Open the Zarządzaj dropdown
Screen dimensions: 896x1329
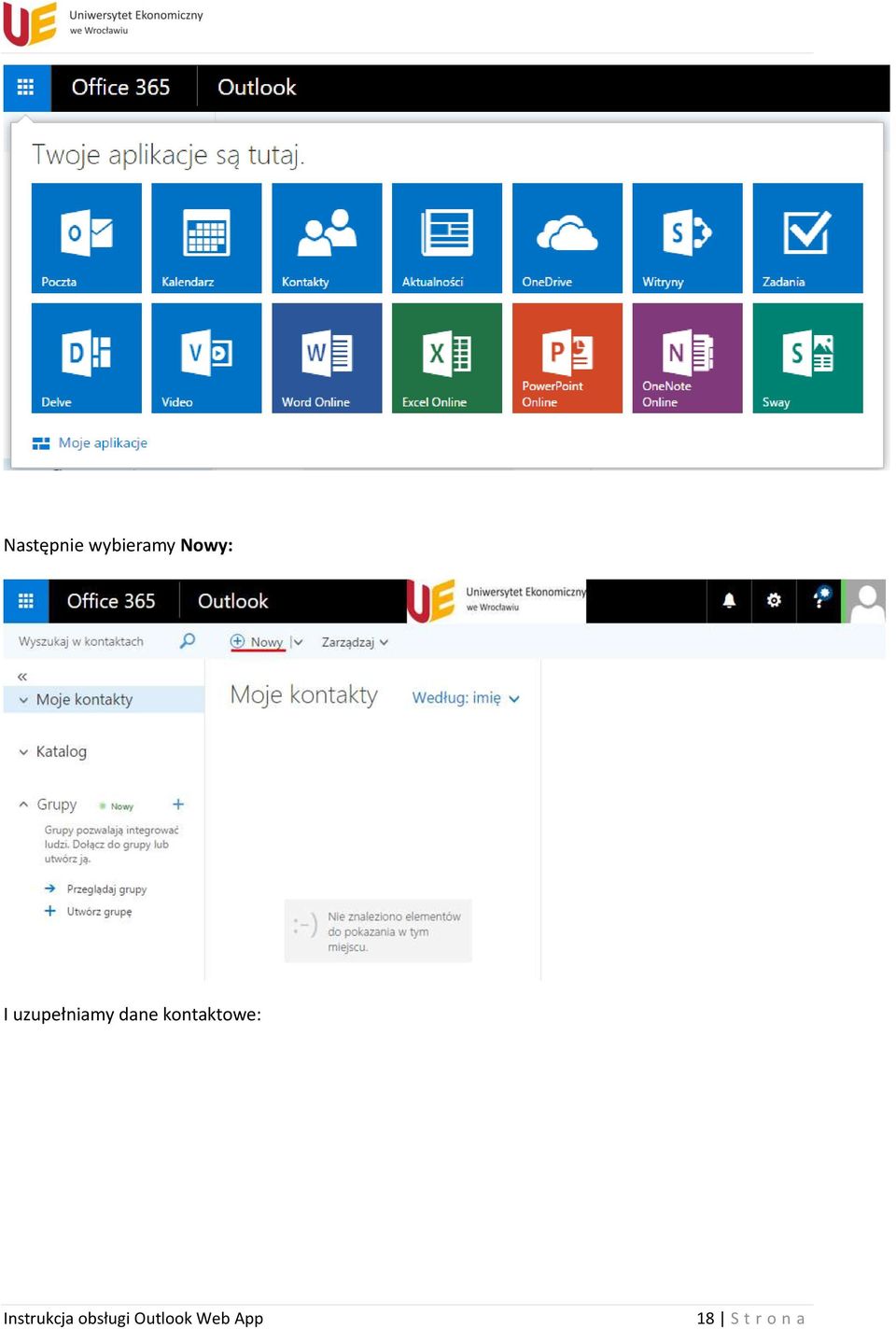[x=355, y=642]
